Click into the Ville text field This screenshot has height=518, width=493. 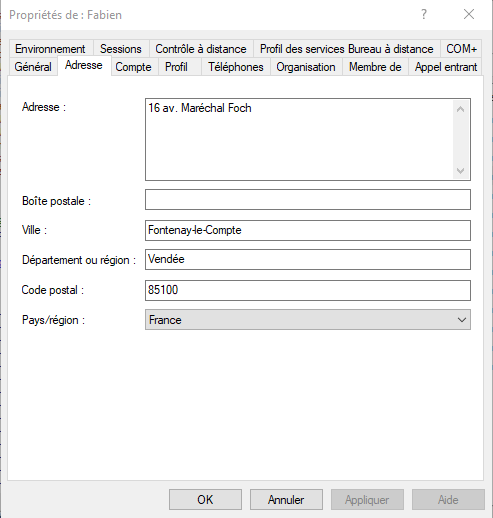pyautogui.click(x=308, y=230)
